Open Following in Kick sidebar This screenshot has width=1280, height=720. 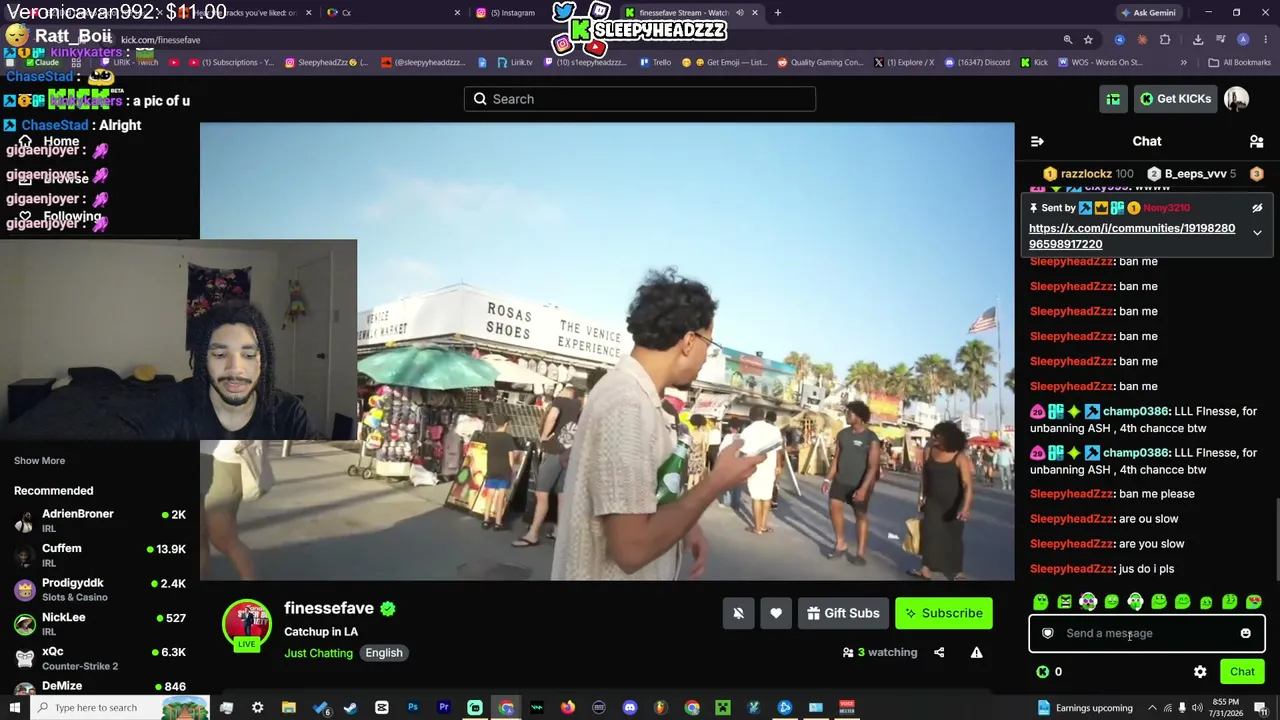tap(60, 216)
